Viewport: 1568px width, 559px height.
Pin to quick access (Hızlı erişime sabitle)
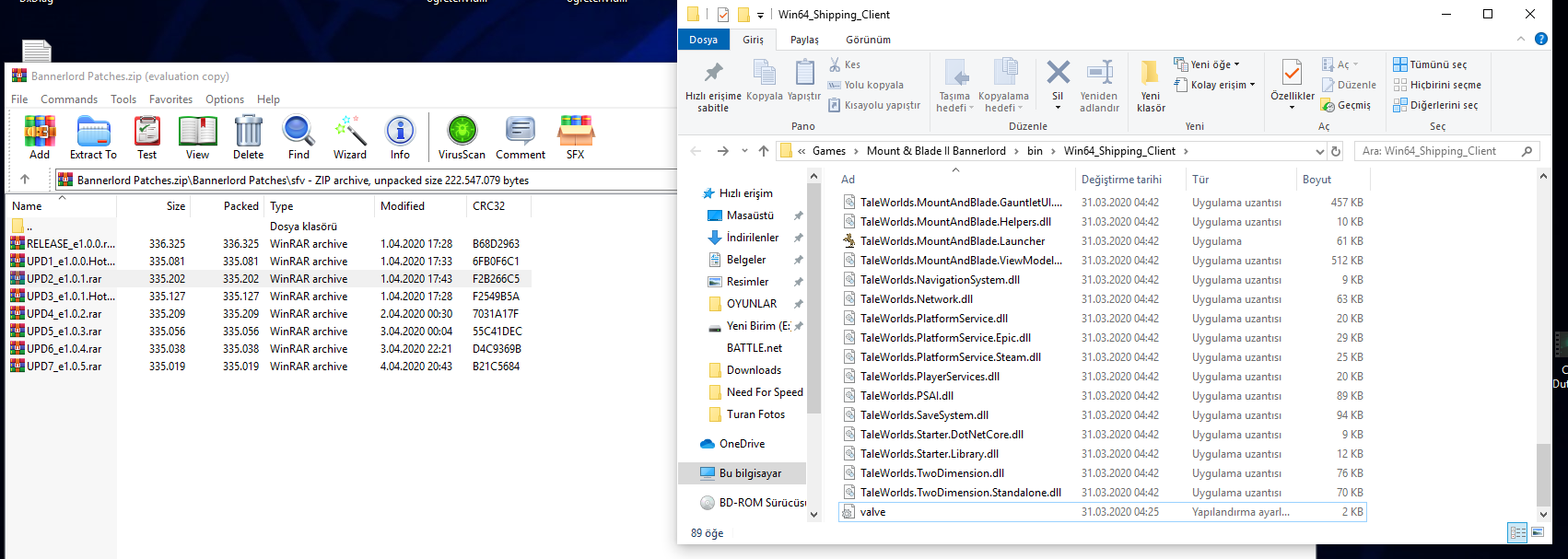713,87
